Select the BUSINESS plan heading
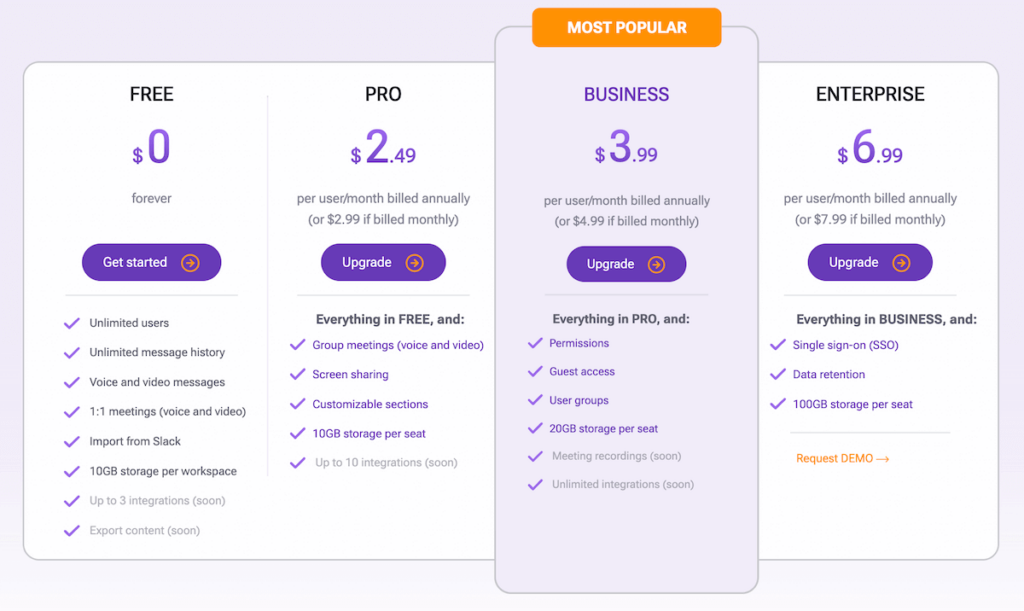1024x611 pixels. point(626,93)
